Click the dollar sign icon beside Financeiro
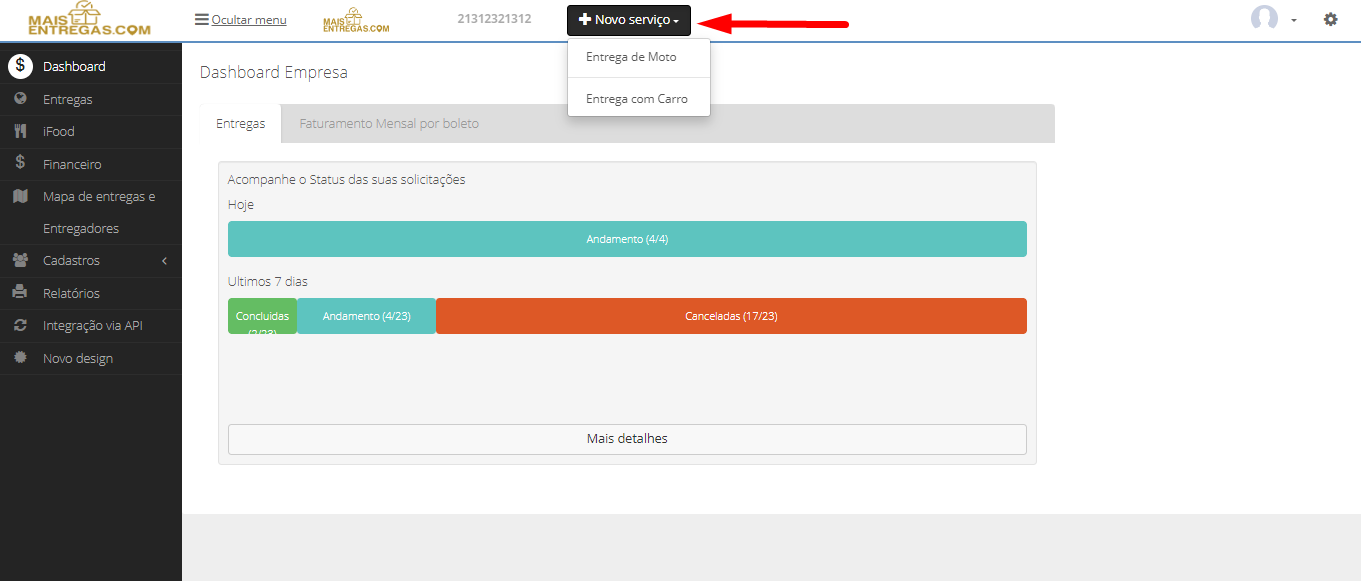 coord(20,163)
